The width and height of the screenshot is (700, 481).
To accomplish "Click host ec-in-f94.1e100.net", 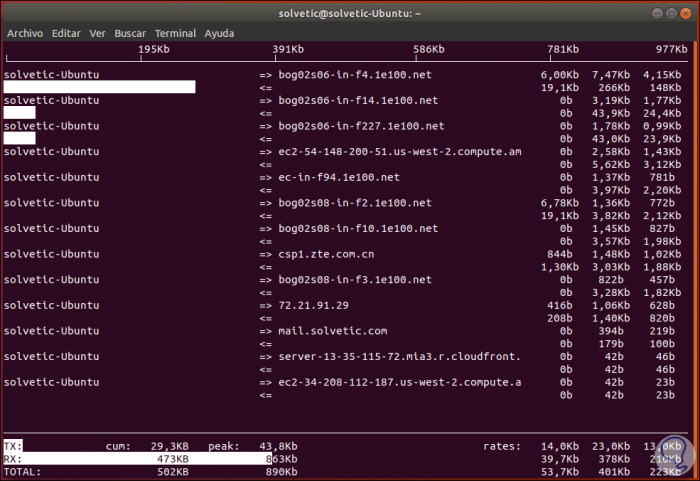I will (x=339, y=177).
